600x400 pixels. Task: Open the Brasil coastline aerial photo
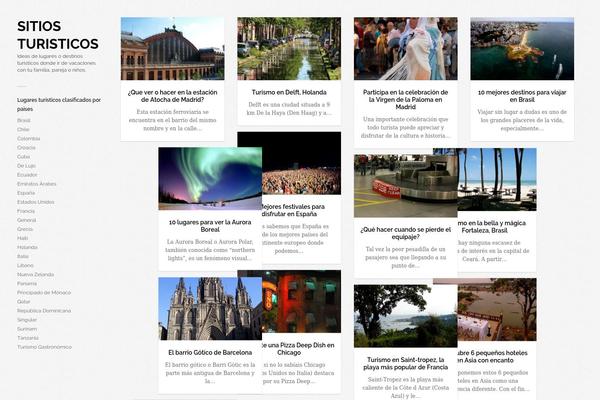(x=522, y=49)
